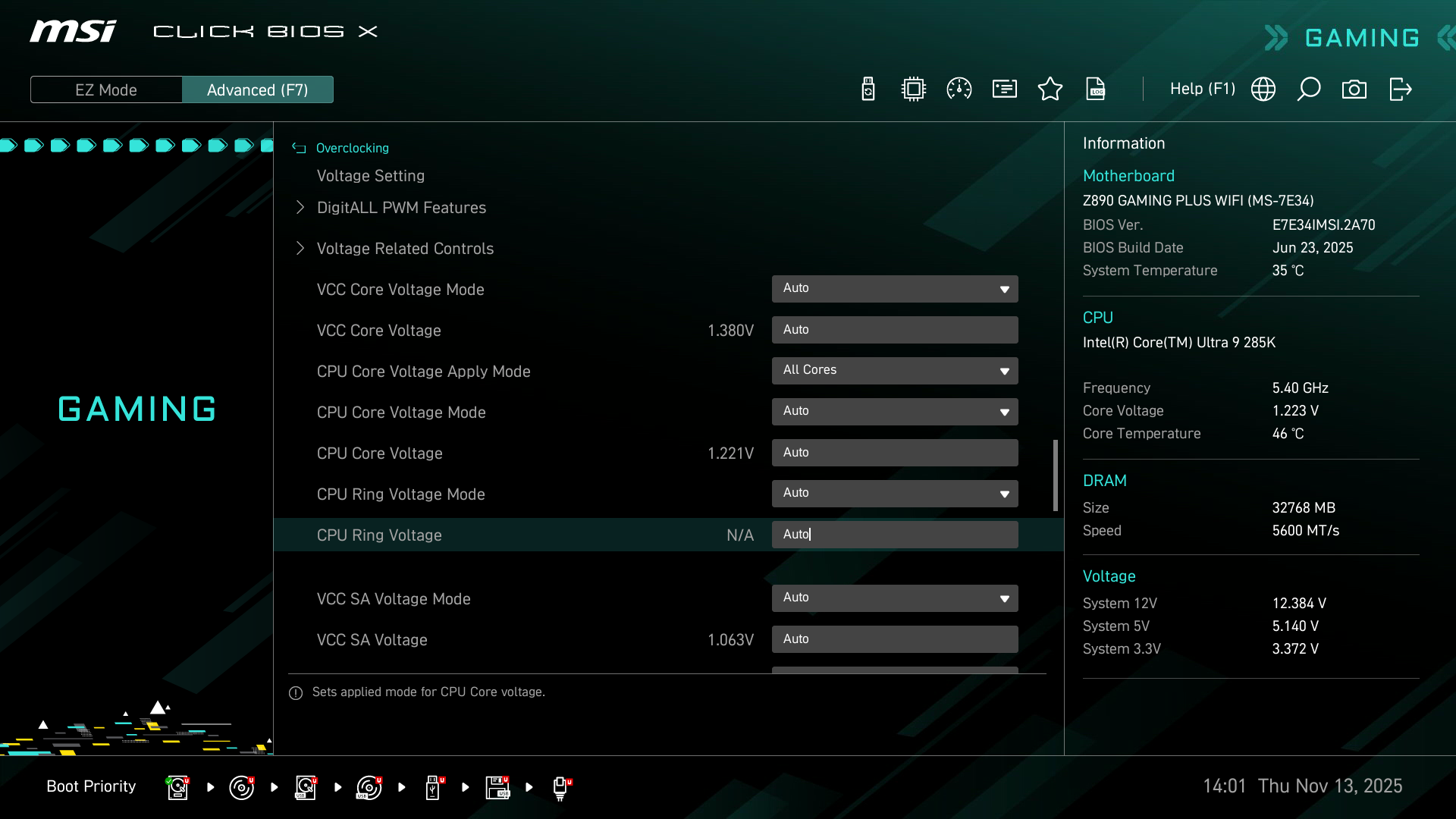The width and height of the screenshot is (1456, 819).
Task: Open the language globe icon
Action: (x=1263, y=89)
